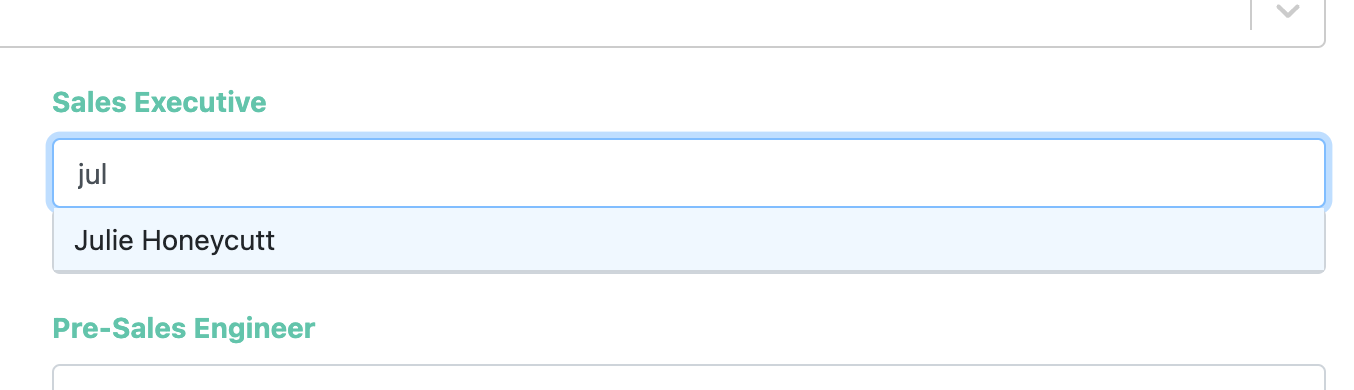
Task: Choose the highlighted Julie Honeycutt option
Action: (688, 240)
